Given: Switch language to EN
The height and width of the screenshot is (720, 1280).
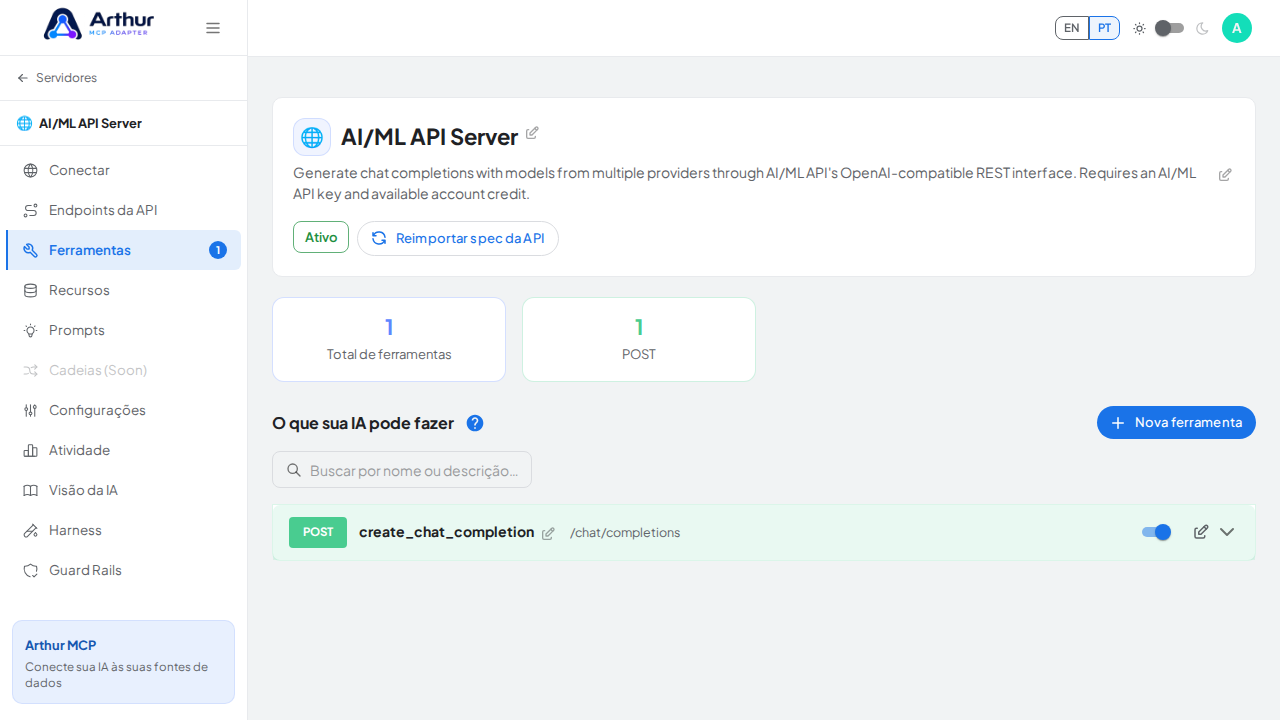Looking at the screenshot, I should [1072, 28].
